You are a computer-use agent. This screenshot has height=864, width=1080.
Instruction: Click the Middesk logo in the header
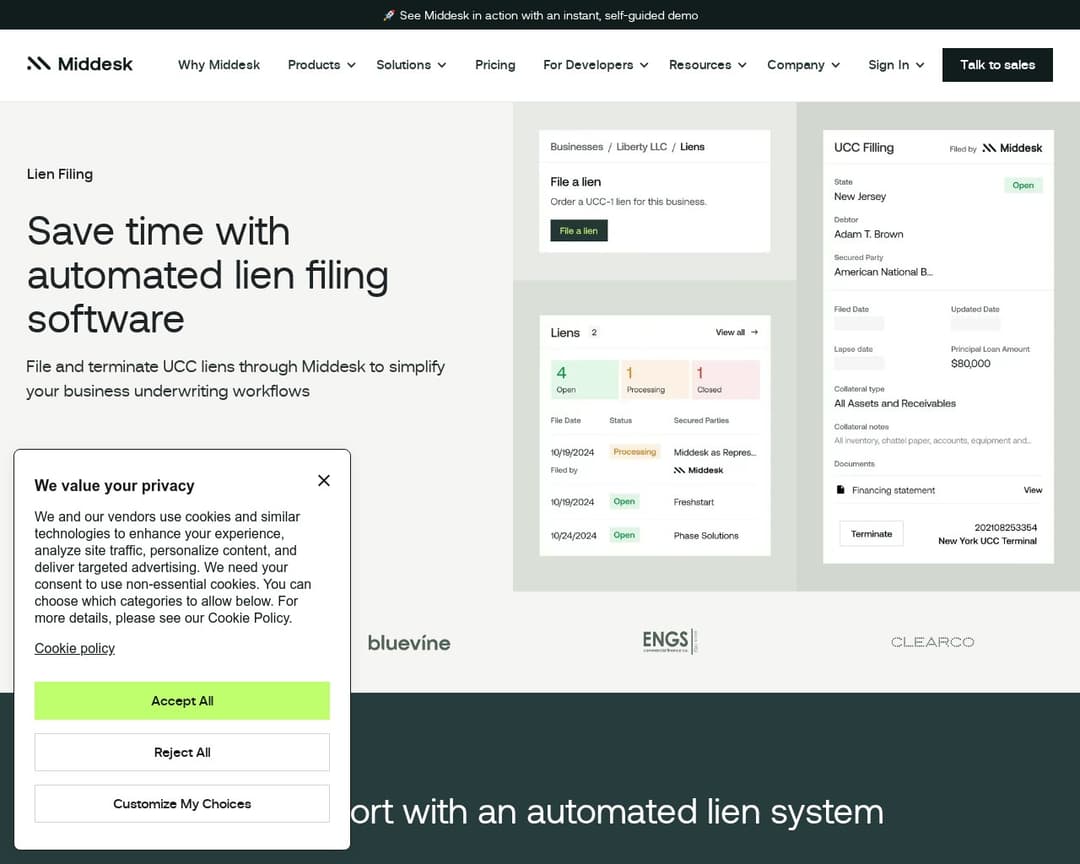[79, 64]
